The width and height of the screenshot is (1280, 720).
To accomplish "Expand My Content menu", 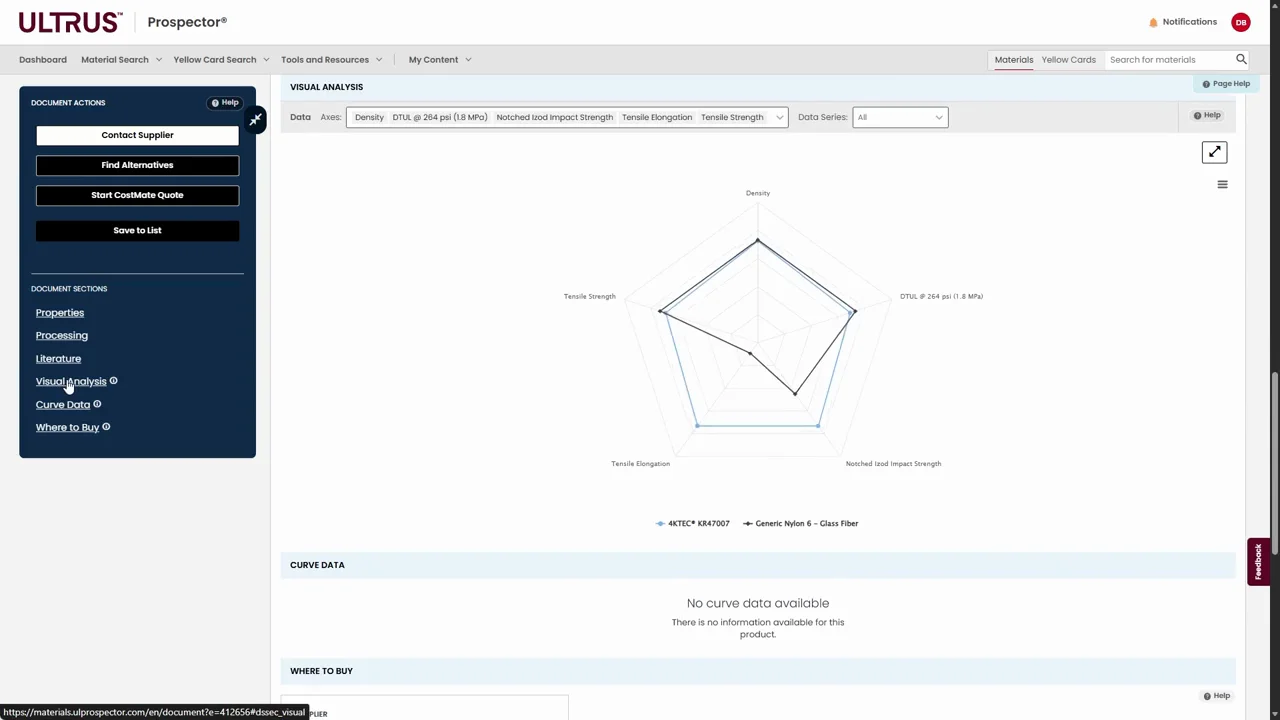I will tap(440, 59).
